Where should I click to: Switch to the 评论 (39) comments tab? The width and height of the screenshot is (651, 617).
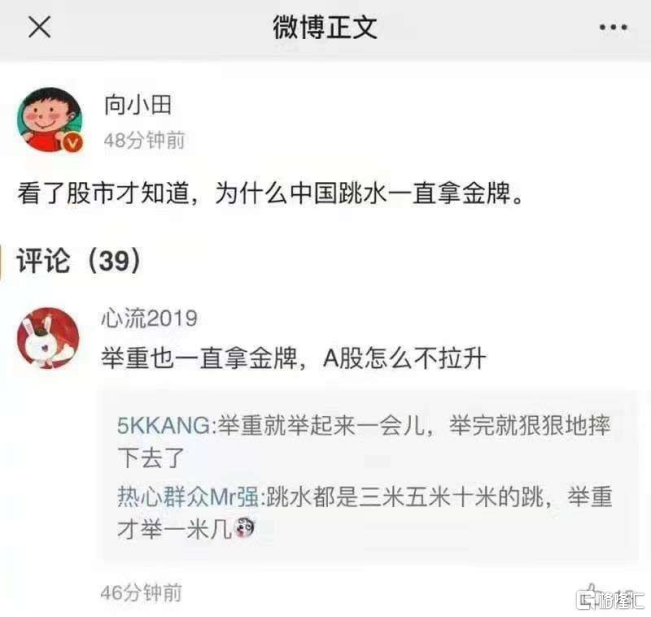pos(79,260)
